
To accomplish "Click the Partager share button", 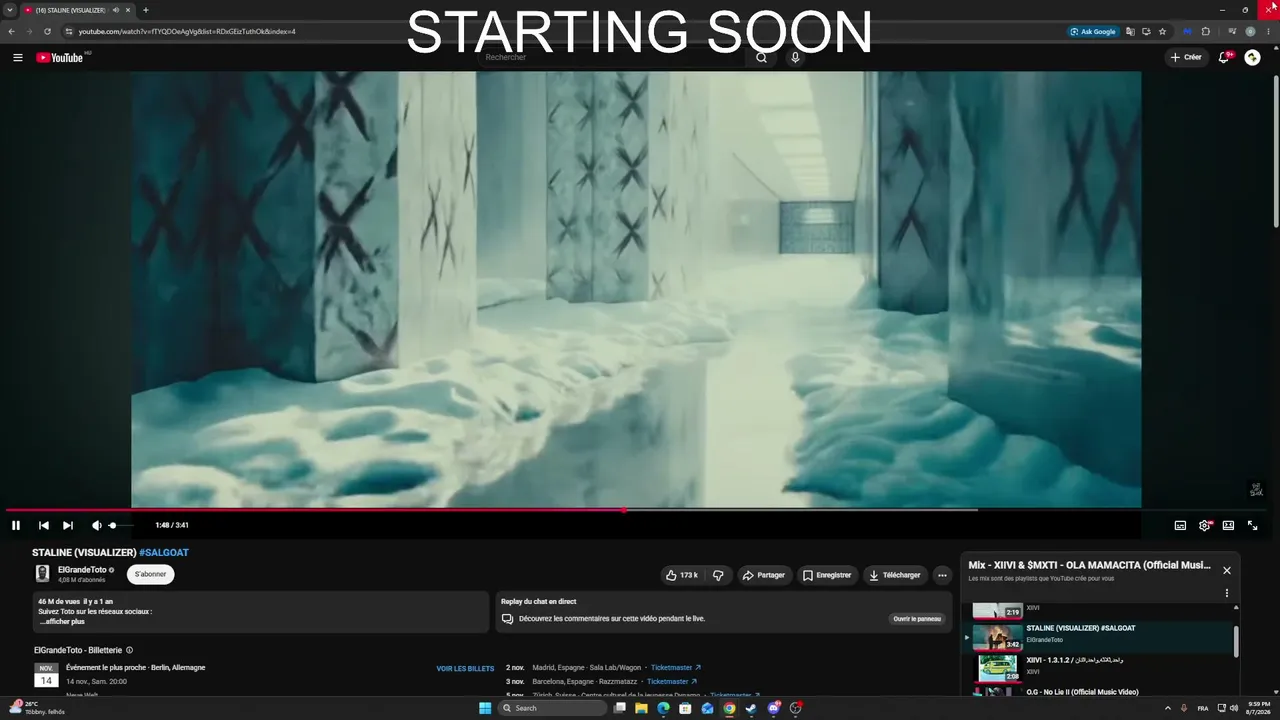I will tap(765, 575).
